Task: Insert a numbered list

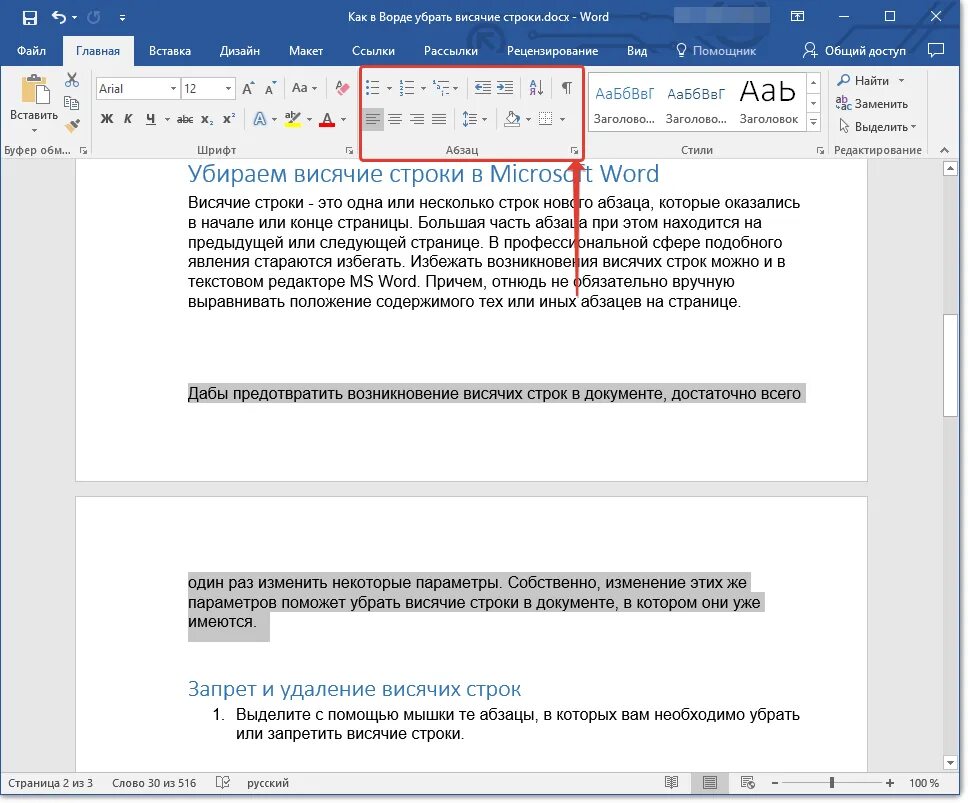Action: pyautogui.click(x=406, y=88)
